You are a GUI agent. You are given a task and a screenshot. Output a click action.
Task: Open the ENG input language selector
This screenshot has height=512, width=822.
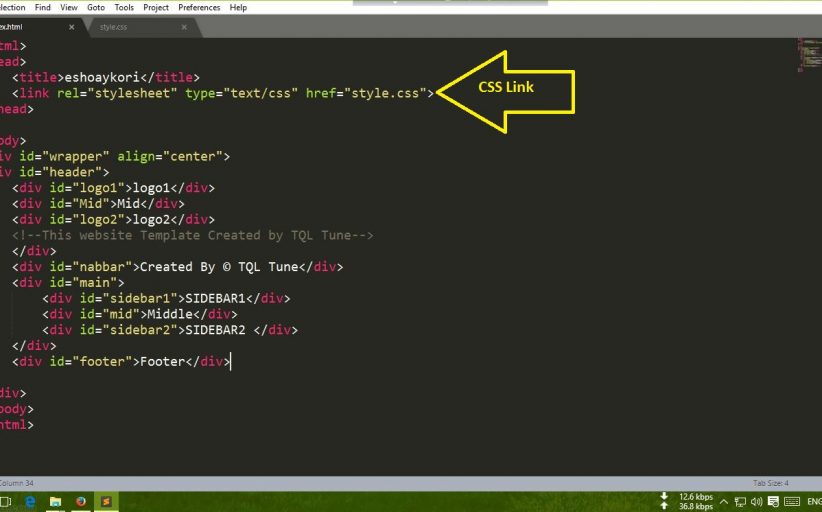click(x=814, y=501)
